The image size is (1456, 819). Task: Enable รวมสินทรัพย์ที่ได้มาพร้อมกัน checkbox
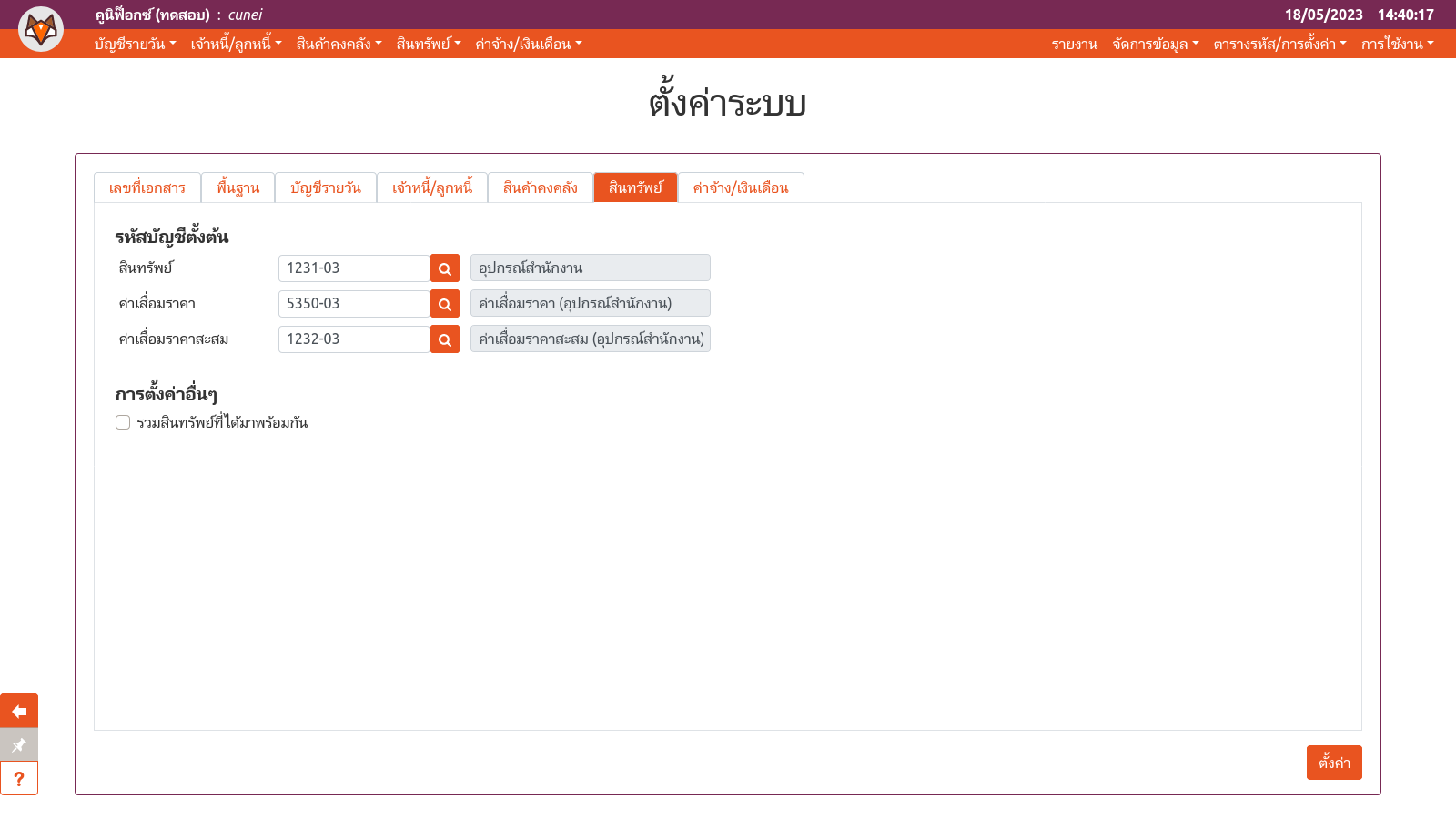(x=123, y=422)
